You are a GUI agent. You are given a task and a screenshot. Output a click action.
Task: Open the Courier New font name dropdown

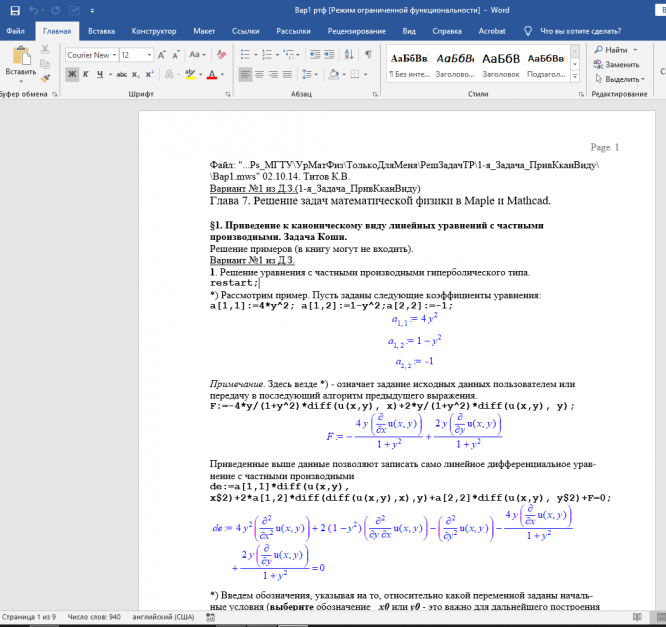(113, 55)
